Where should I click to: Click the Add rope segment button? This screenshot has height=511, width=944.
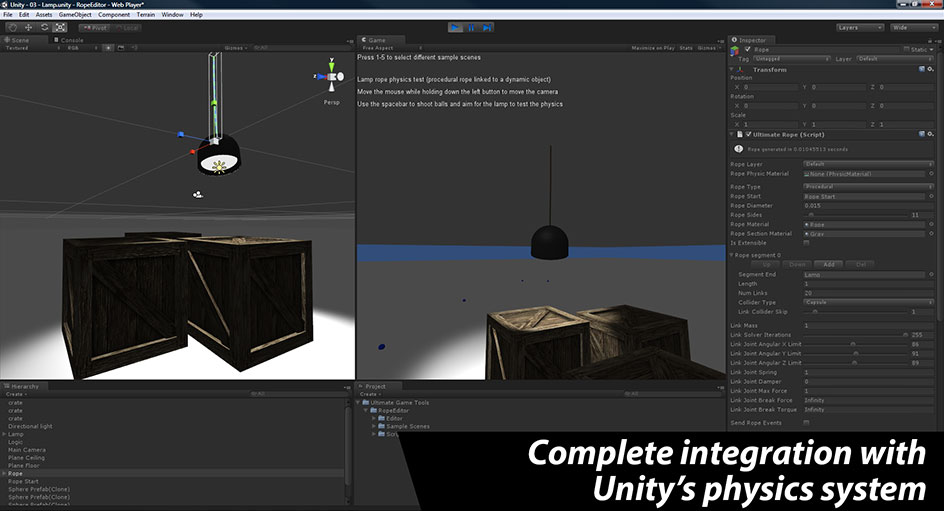(829, 264)
